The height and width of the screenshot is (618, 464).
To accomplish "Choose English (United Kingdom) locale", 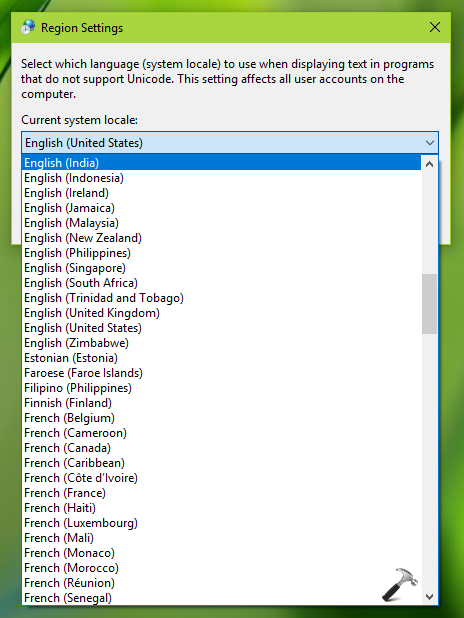I will pyautogui.click(x=222, y=313).
